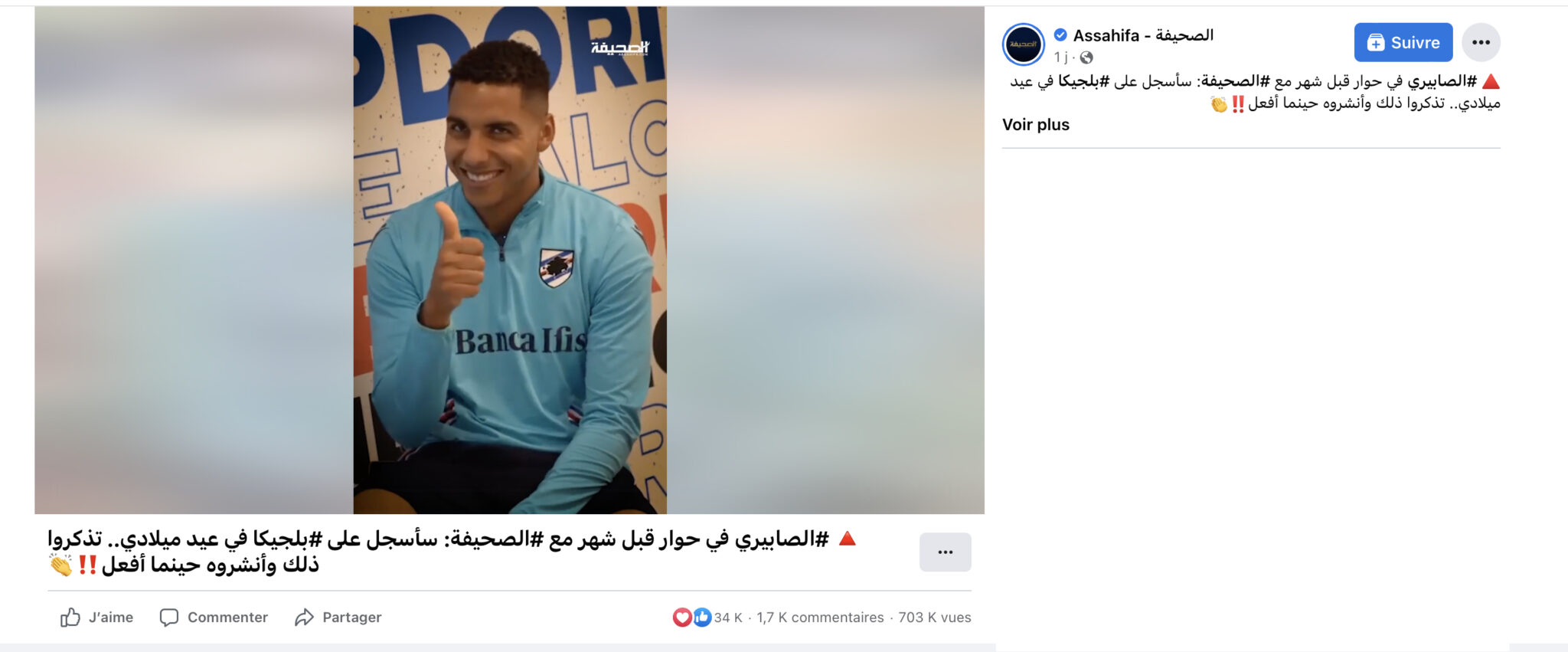
Task: Click the blue verified badge icon
Action: tap(1060, 34)
